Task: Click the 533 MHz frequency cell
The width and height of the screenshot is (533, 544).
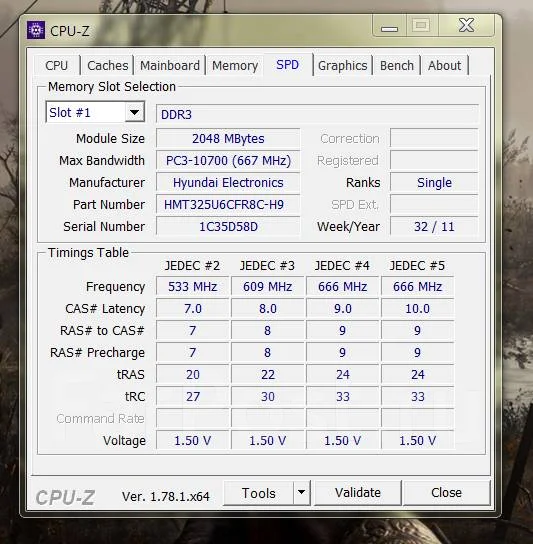Action: [x=193, y=287]
